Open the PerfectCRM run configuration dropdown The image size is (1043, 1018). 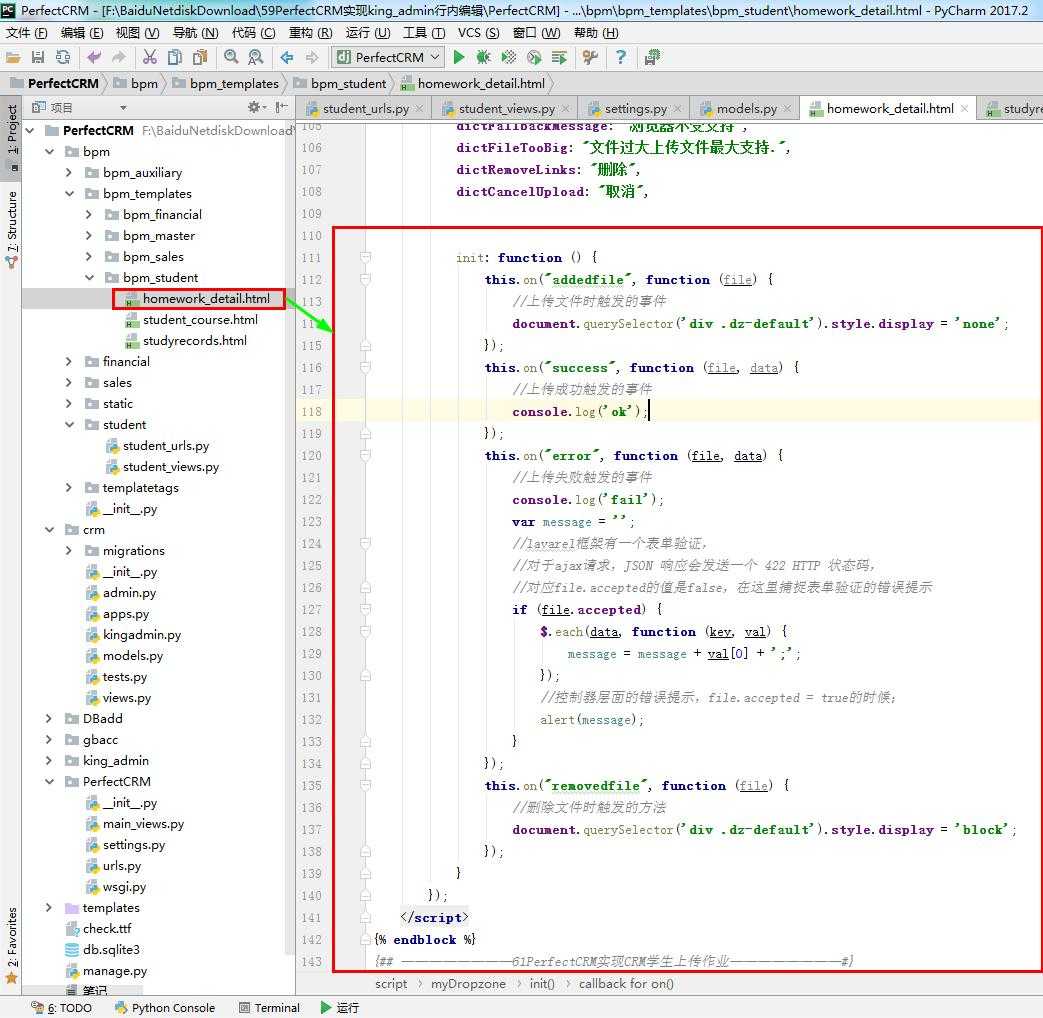(388, 58)
